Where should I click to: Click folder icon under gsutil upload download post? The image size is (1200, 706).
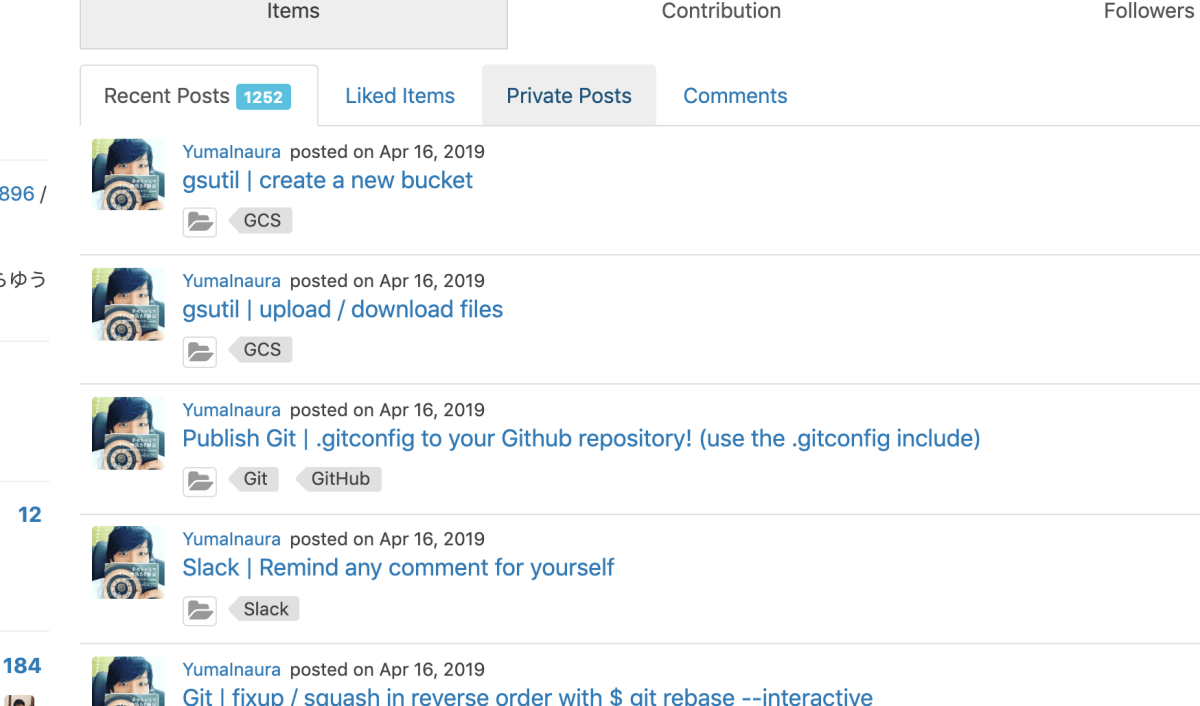tap(200, 351)
